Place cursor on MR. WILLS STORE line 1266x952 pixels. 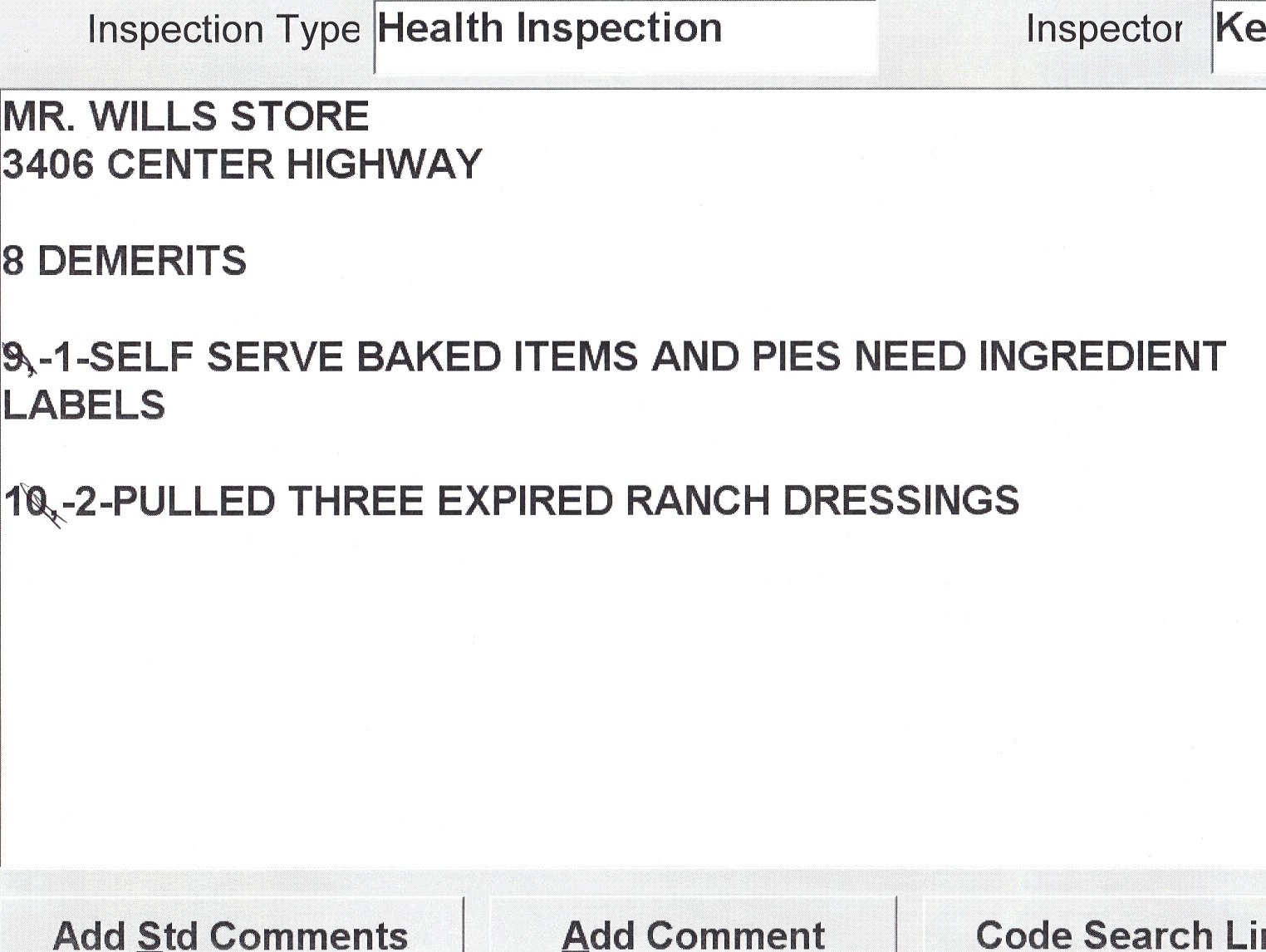click(x=186, y=116)
